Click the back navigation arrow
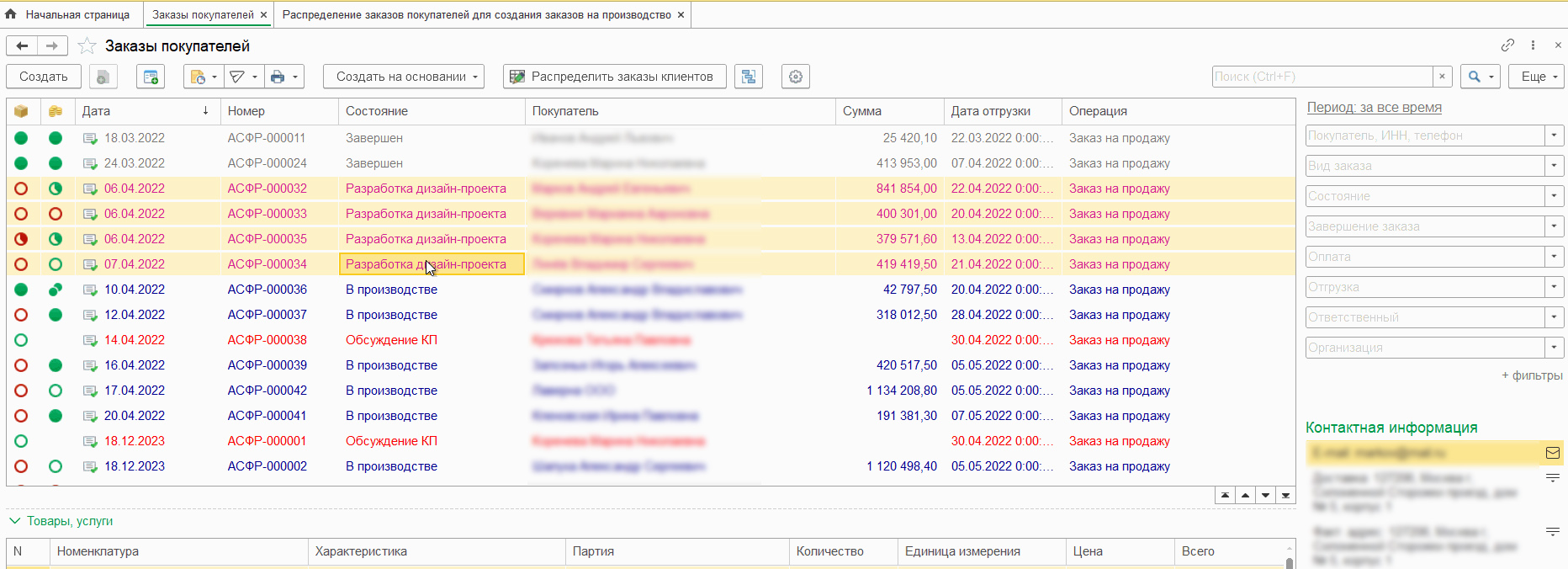This screenshot has width=1568, height=569. (x=22, y=46)
